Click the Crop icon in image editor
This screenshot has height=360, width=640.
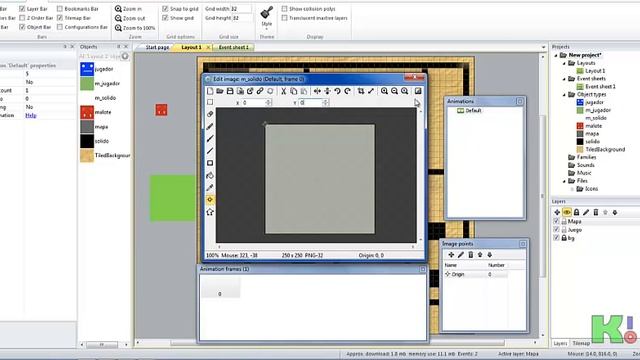tap(361, 91)
